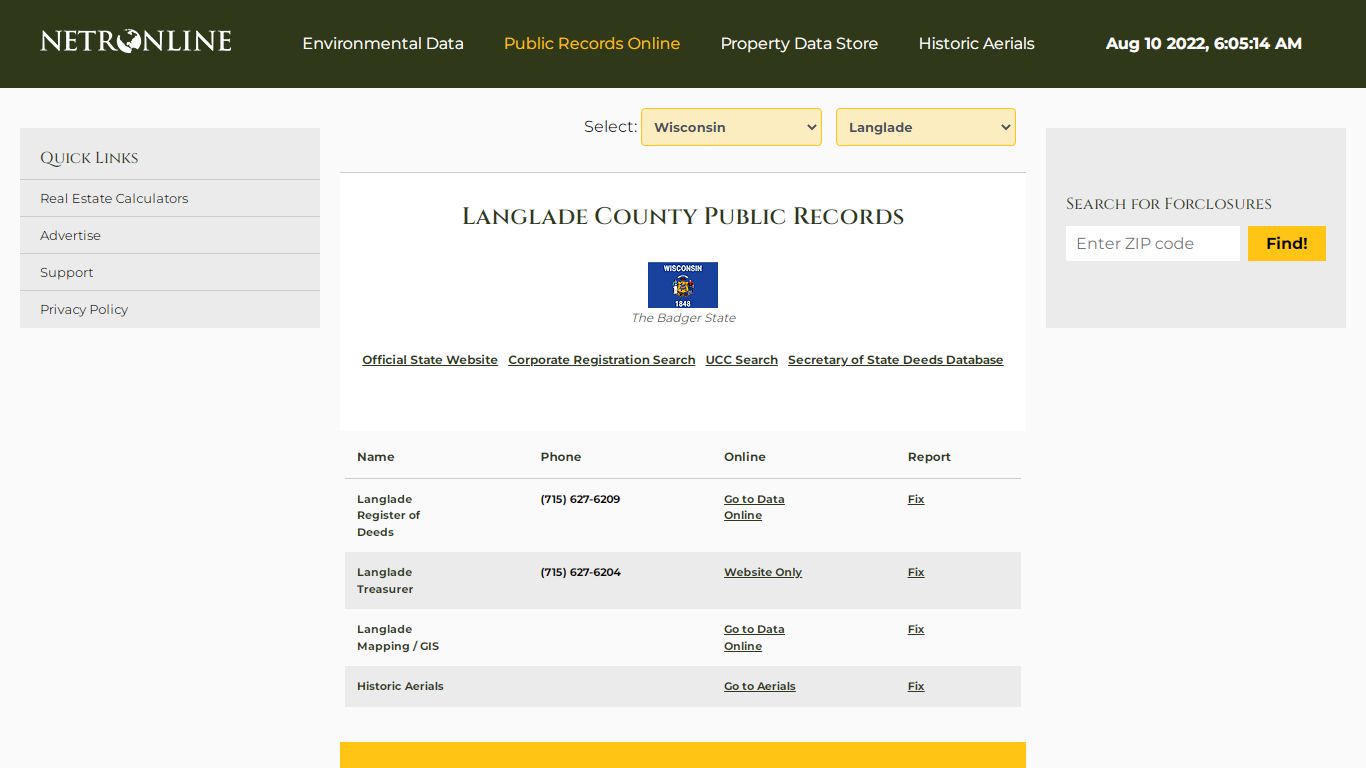Screen dimensions: 1366x768
Task: Click the Langlade Treasurer name cell
Action: 385,580
